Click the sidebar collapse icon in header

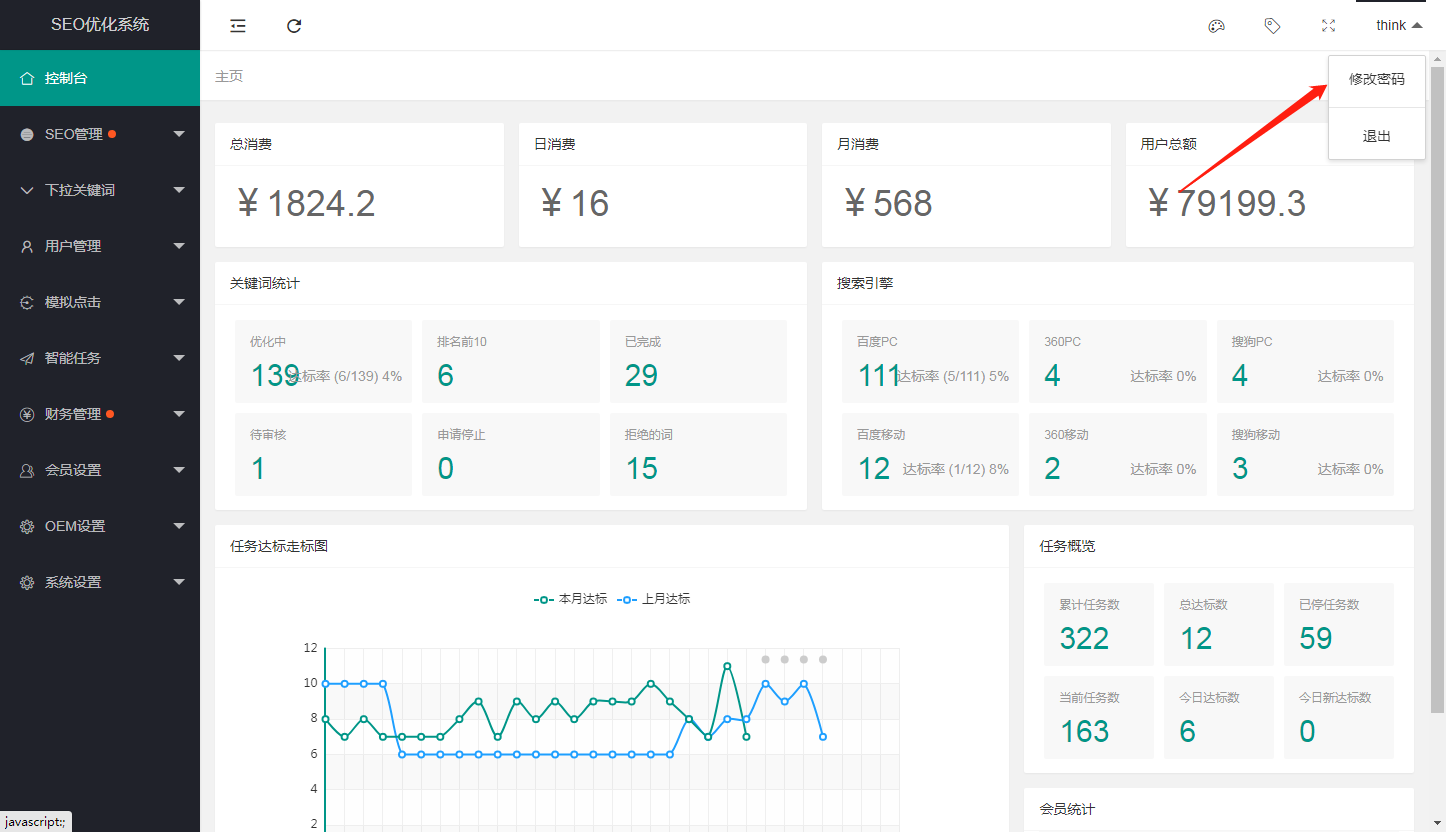click(238, 26)
